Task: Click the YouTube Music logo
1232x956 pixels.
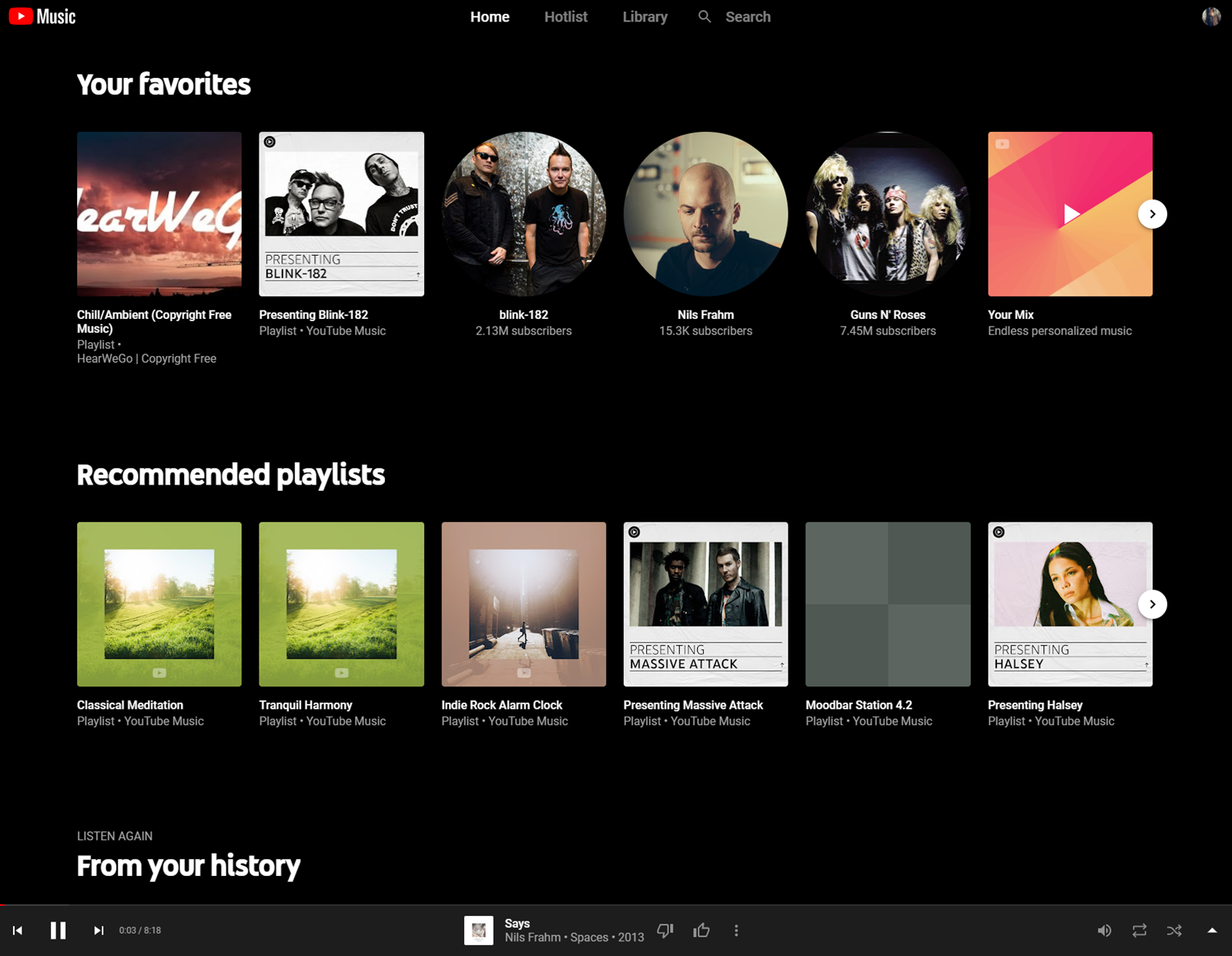Action: point(42,16)
